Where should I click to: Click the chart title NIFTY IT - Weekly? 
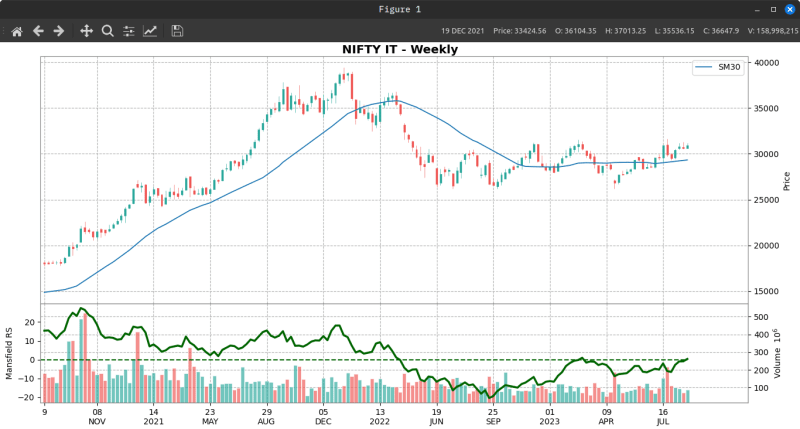(x=400, y=49)
